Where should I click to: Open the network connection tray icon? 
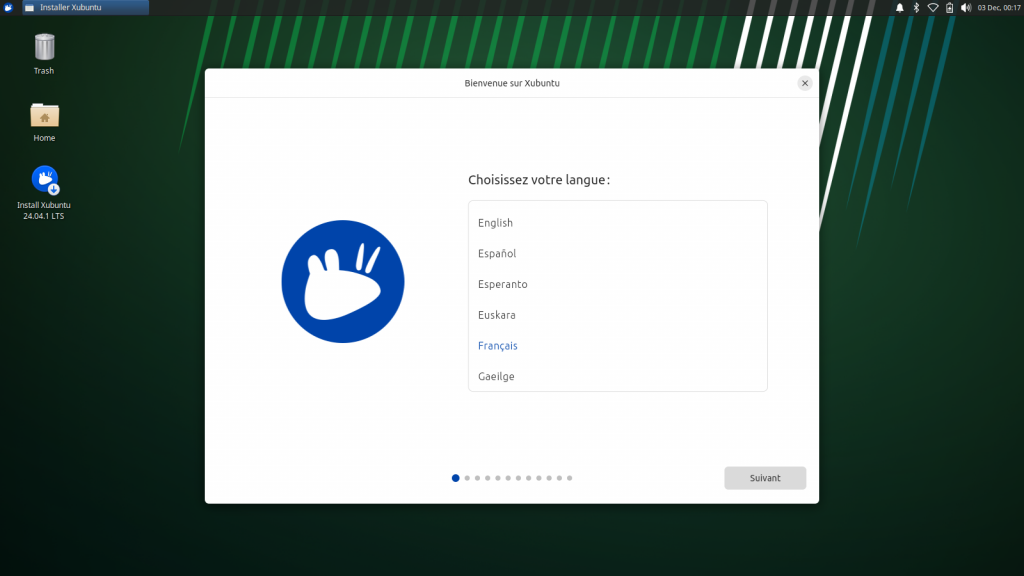(933, 7)
